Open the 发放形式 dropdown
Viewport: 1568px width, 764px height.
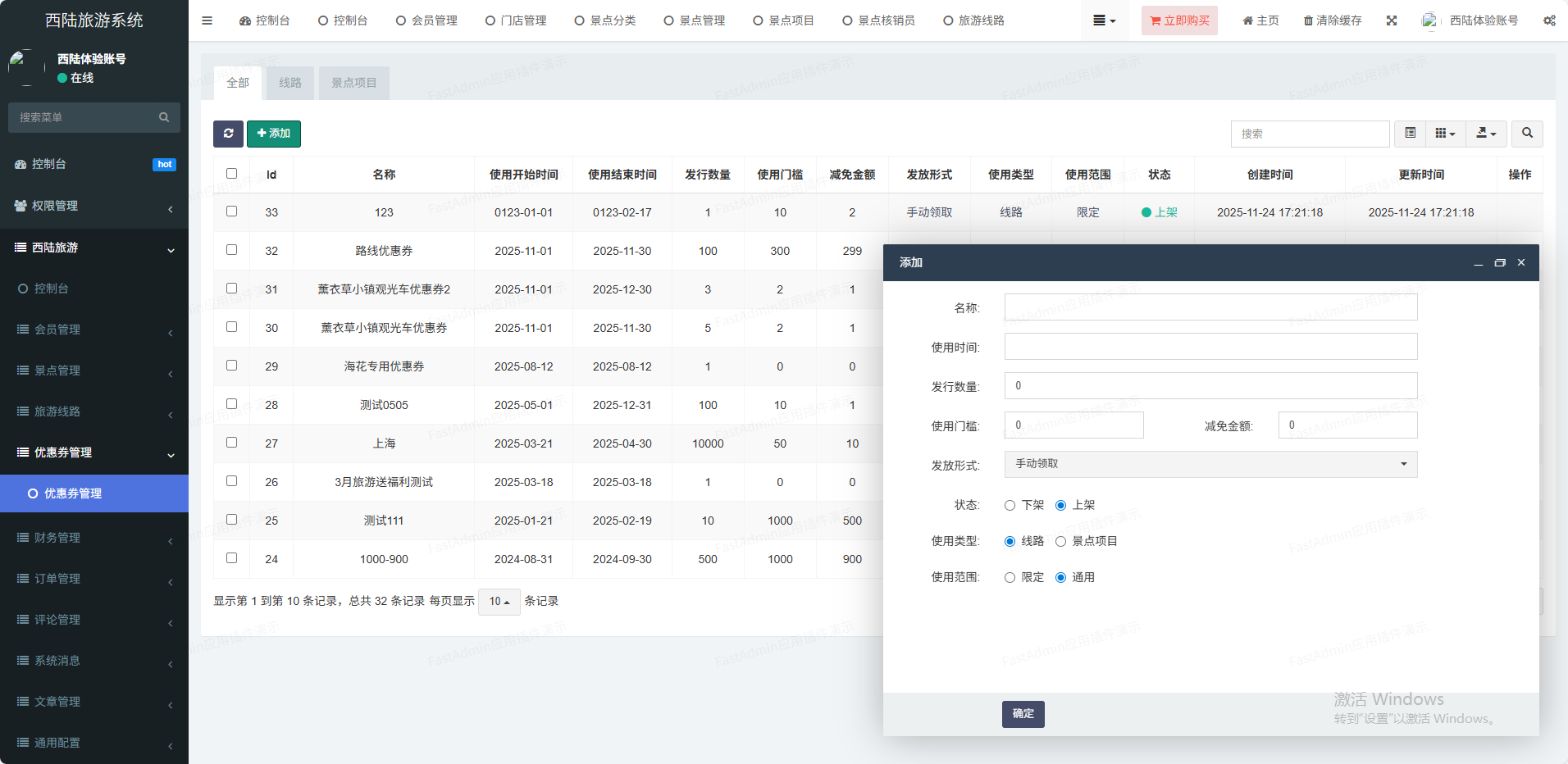tap(1210, 464)
